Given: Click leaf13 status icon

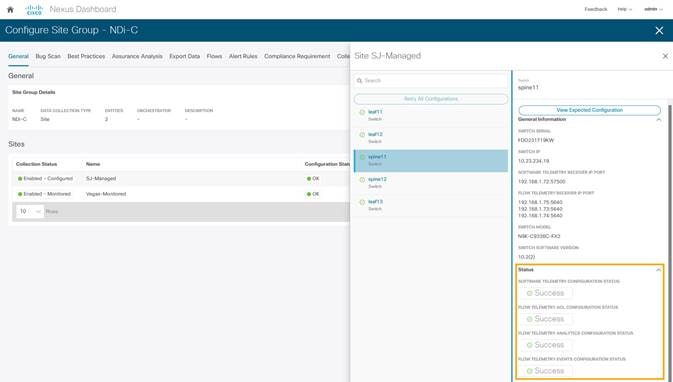Looking at the screenshot, I should (362, 202).
